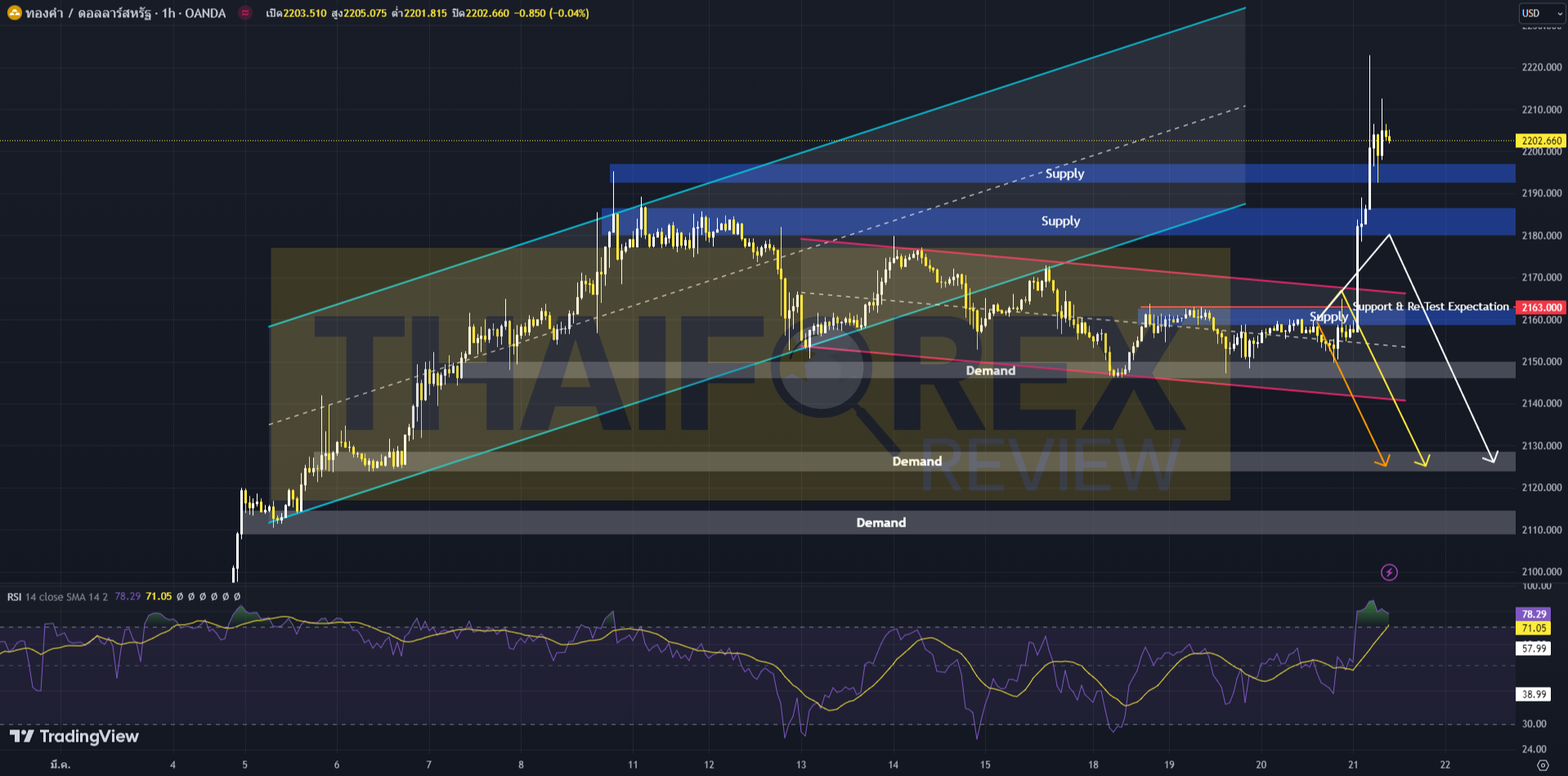
Task: Click the yellow RSI SMA value 71.05 in legend
Action: 159,597
